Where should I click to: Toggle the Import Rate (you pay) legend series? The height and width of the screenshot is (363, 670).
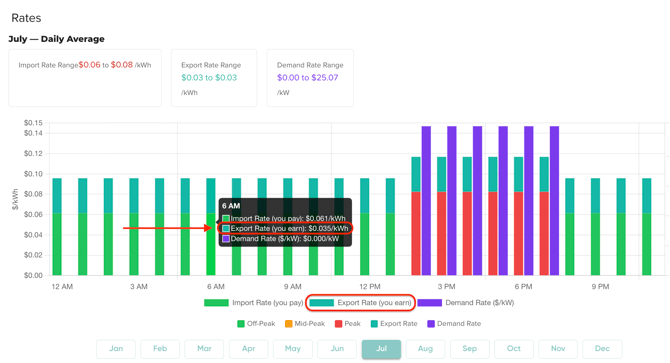tap(254, 303)
